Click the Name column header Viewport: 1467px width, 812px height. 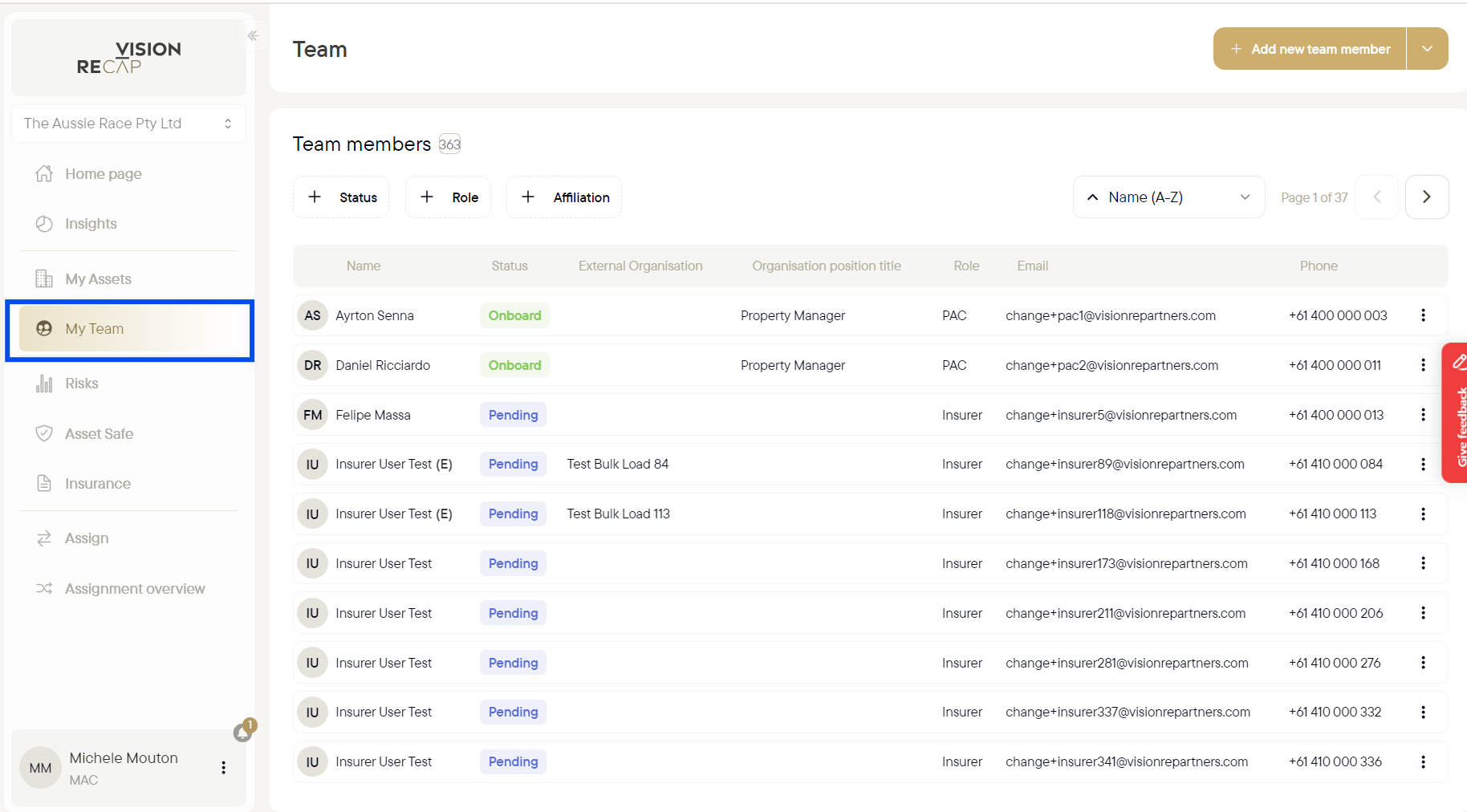click(x=364, y=266)
